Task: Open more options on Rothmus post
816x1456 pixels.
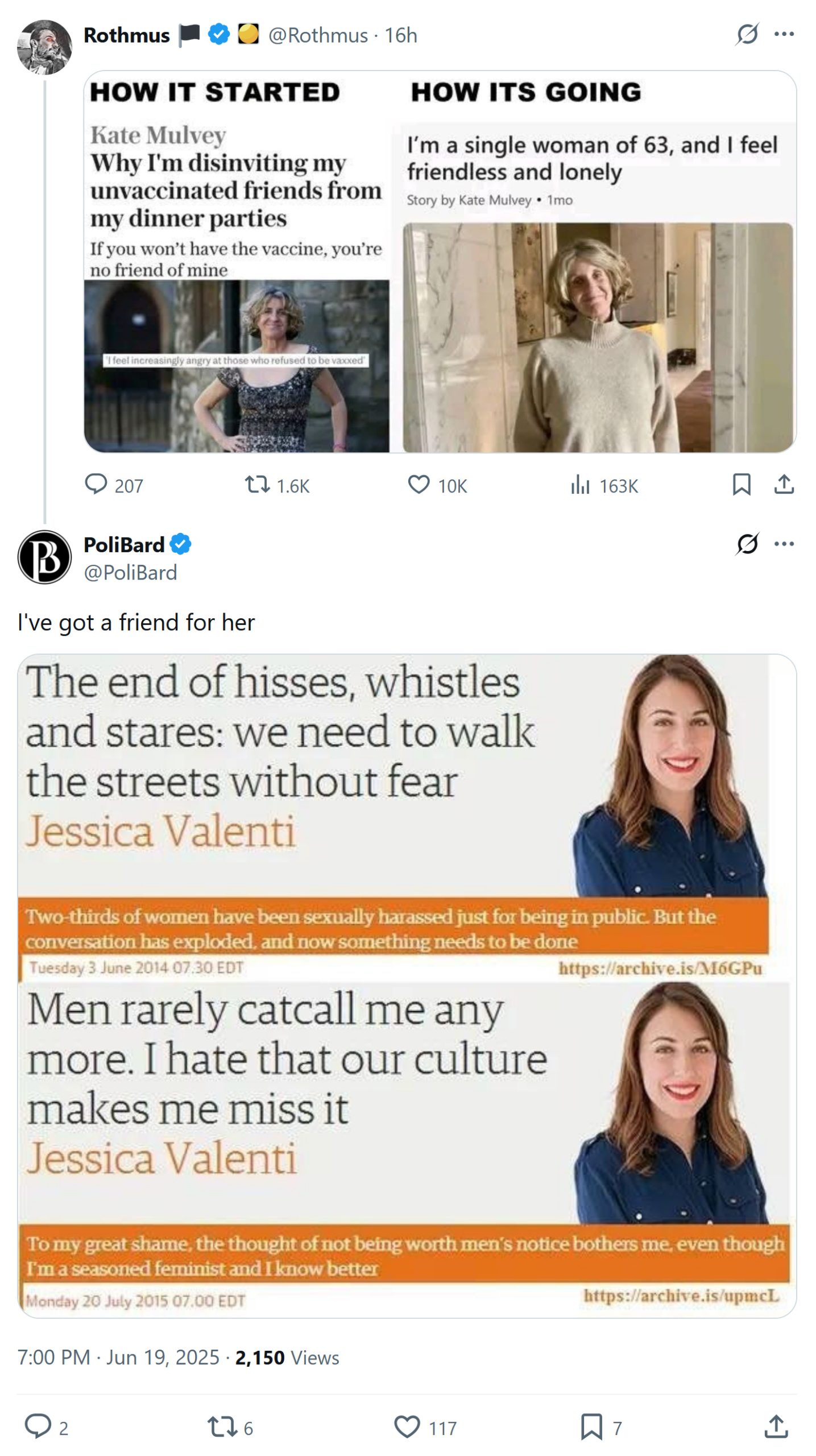Action: (x=784, y=34)
